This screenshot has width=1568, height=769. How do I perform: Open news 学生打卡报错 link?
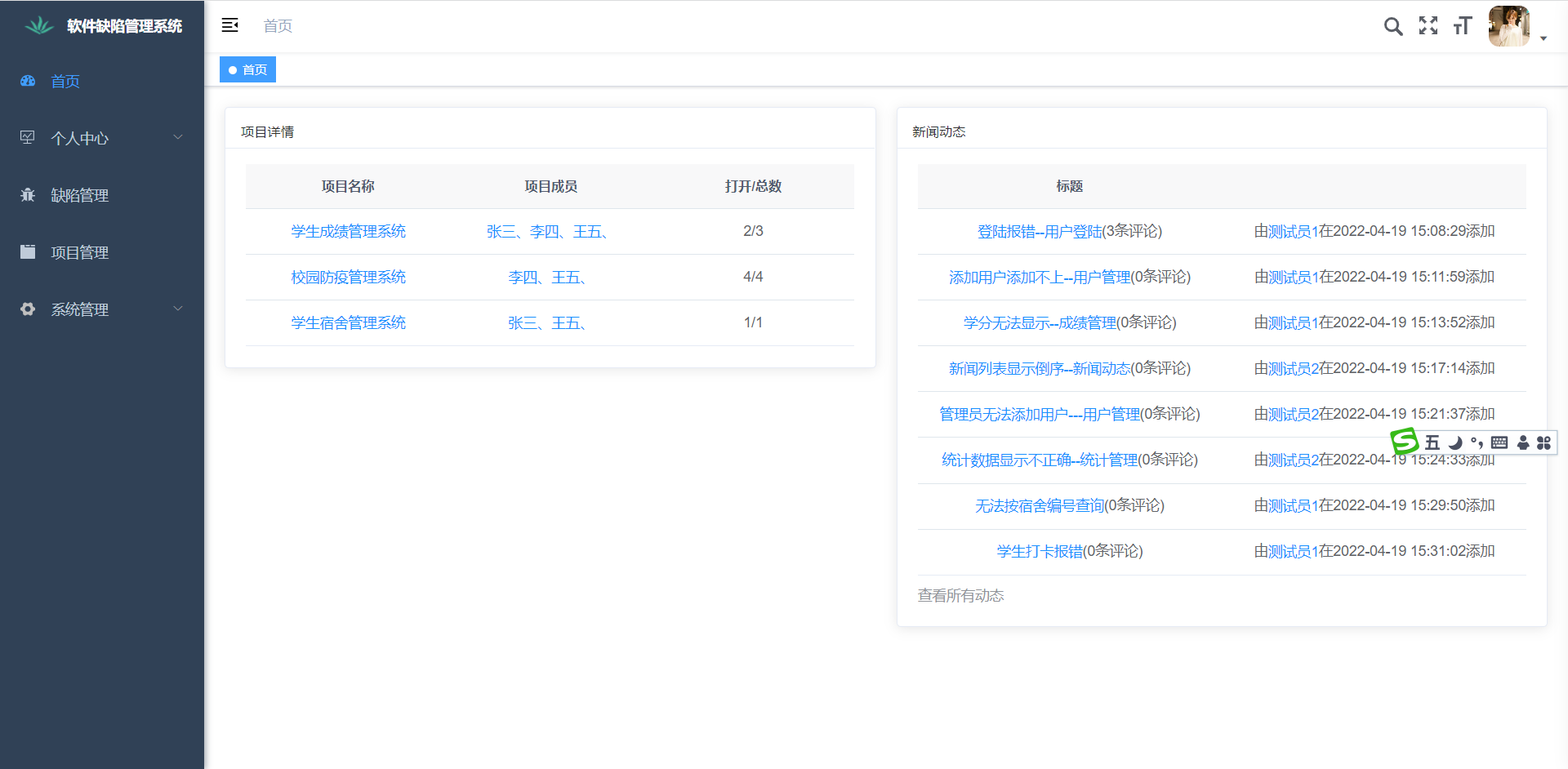coord(1040,551)
